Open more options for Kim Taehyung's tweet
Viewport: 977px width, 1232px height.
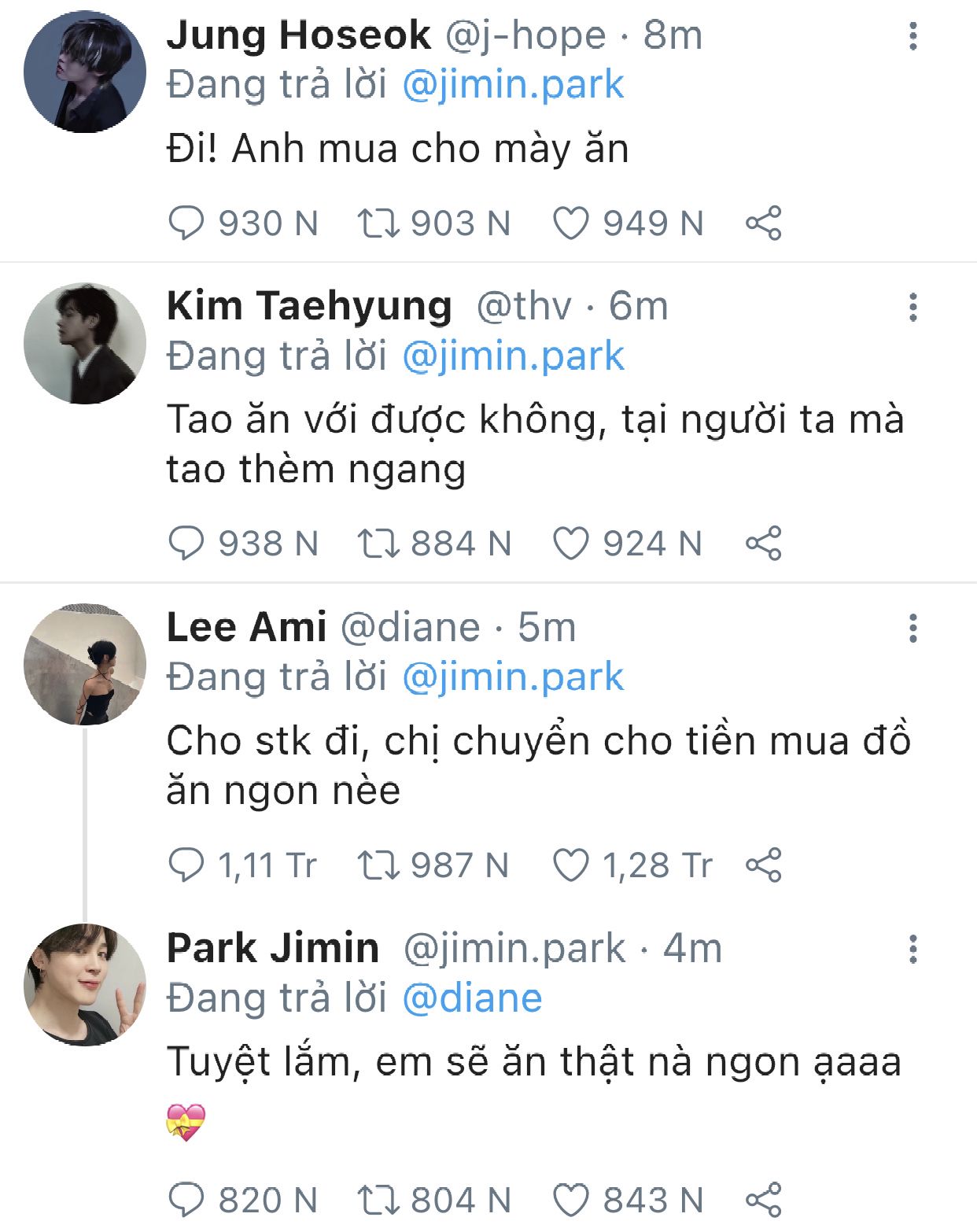click(x=912, y=307)
